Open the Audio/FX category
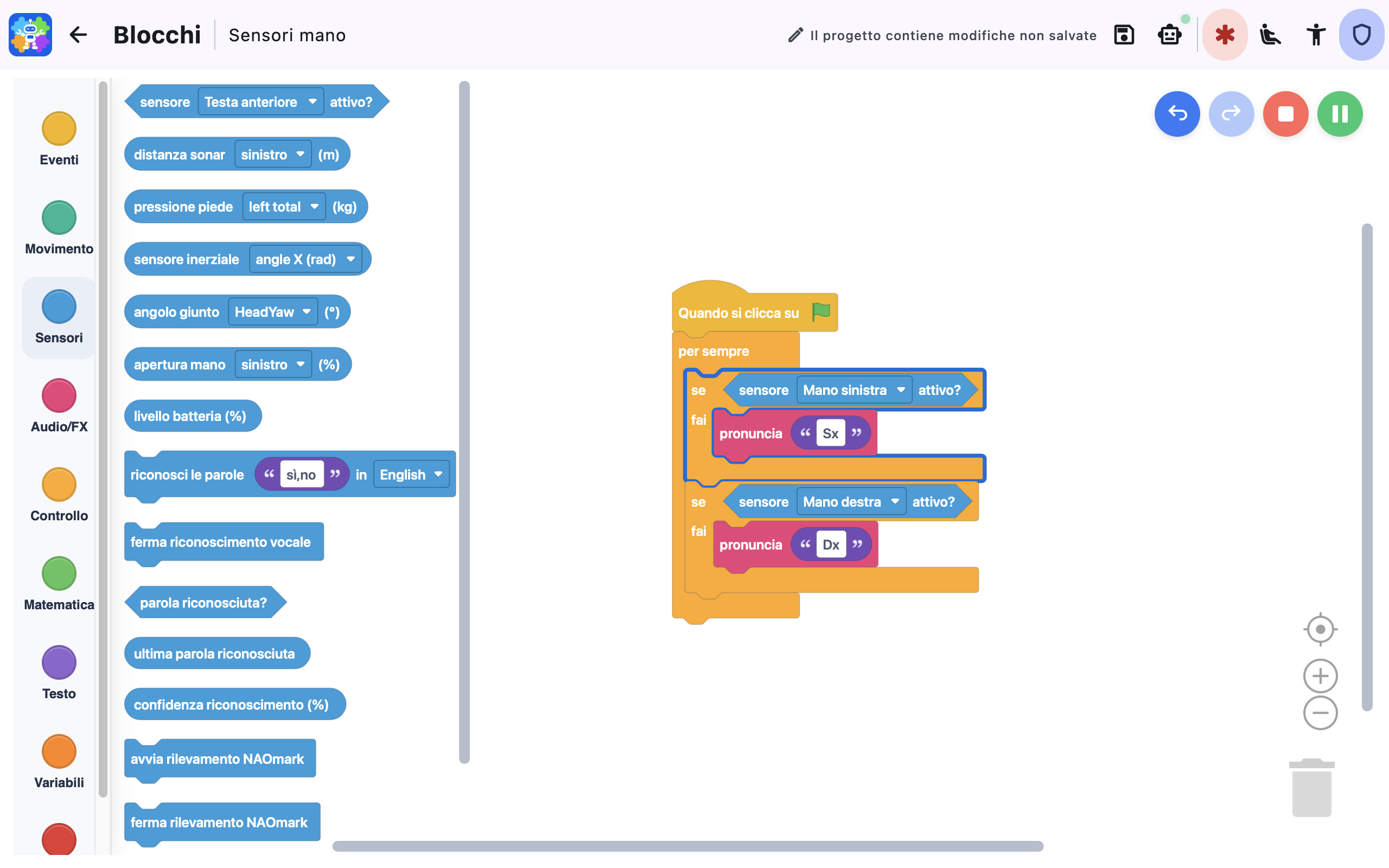The image size is (1389, 868). pyautogui.click(x=59, y=406)
